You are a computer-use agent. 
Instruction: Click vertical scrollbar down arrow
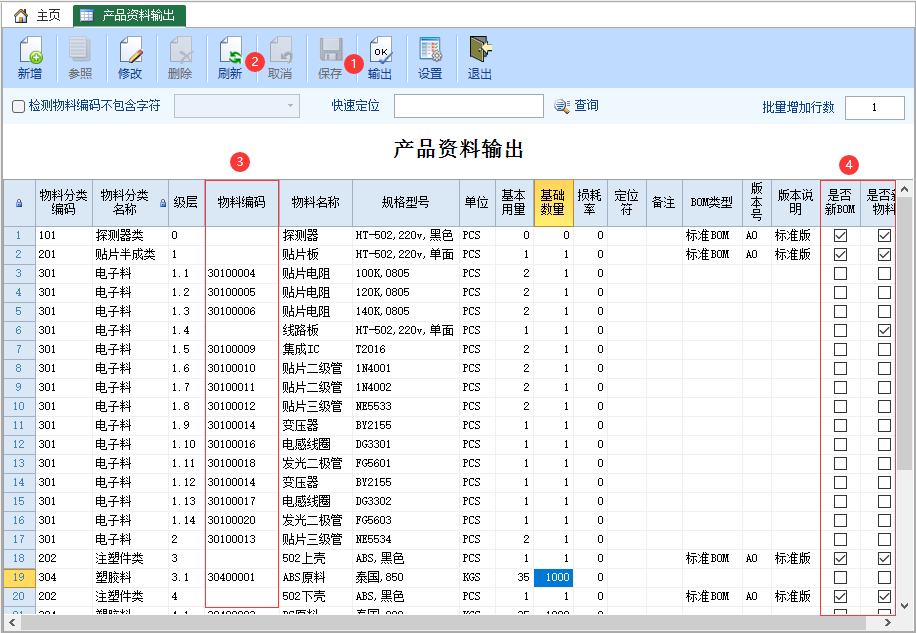[x=905, y=606]
